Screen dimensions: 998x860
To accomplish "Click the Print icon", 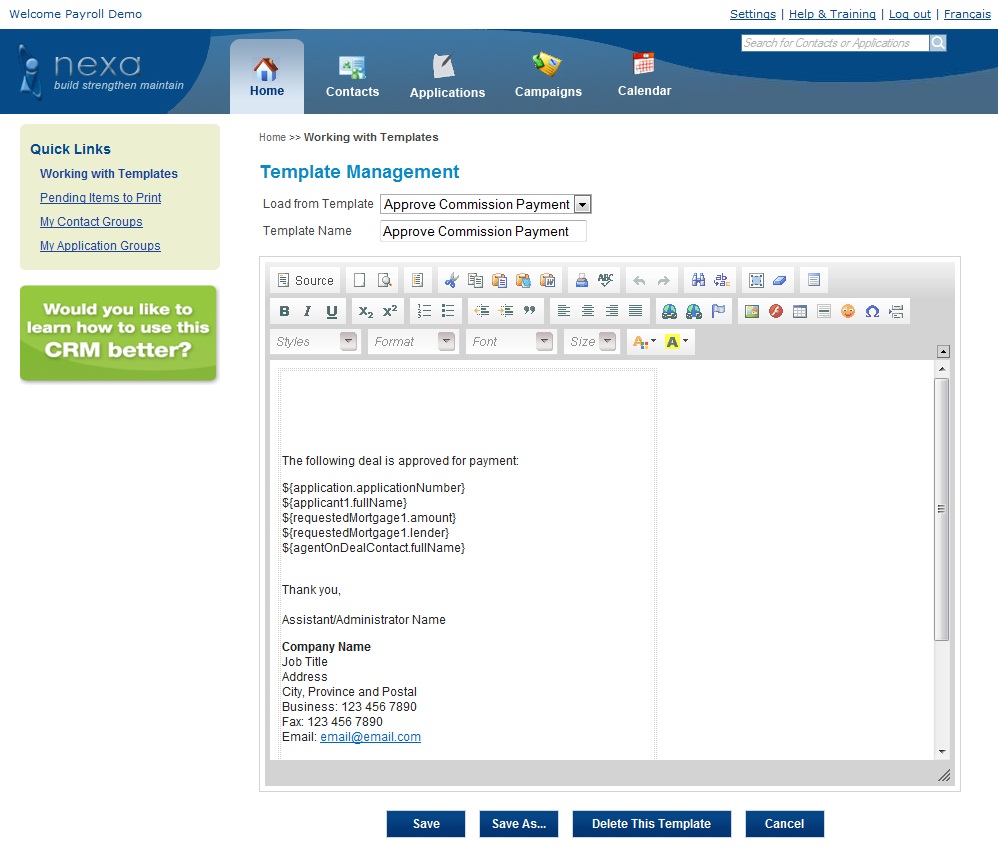I will [x=581, y=280].
